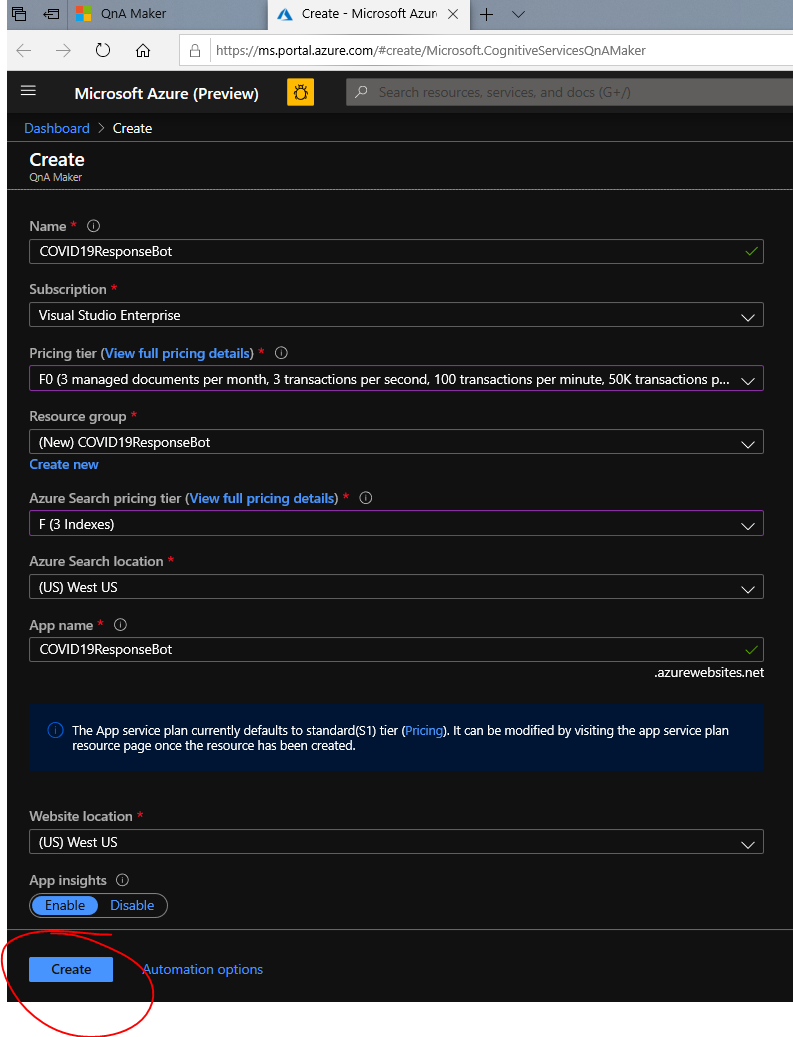Click the info icon next to App insights
793x1037 pixels.
point(122,880)
